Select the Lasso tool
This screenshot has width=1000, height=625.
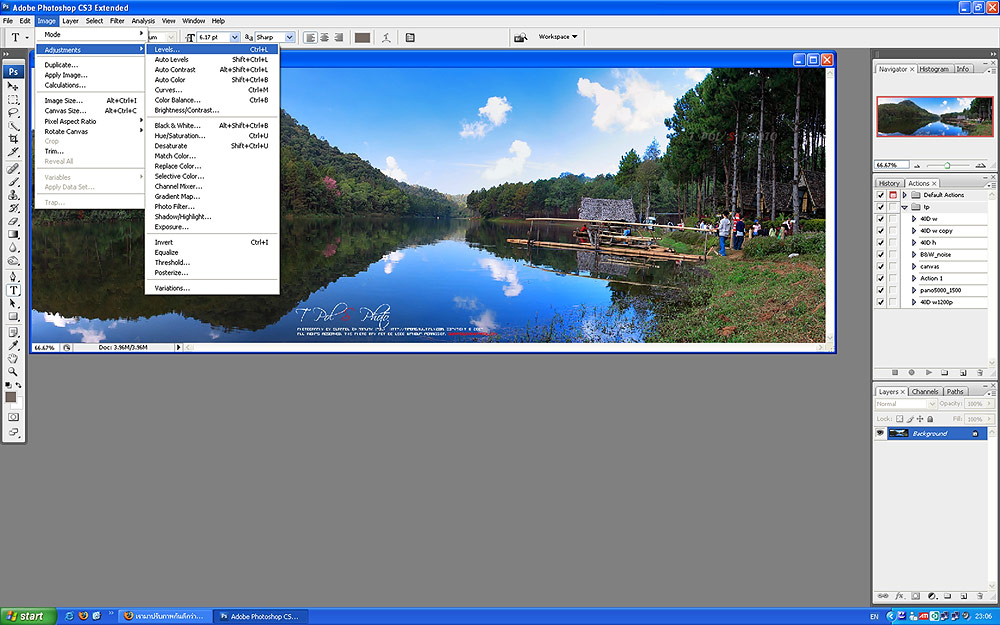(x=14, y=113)
